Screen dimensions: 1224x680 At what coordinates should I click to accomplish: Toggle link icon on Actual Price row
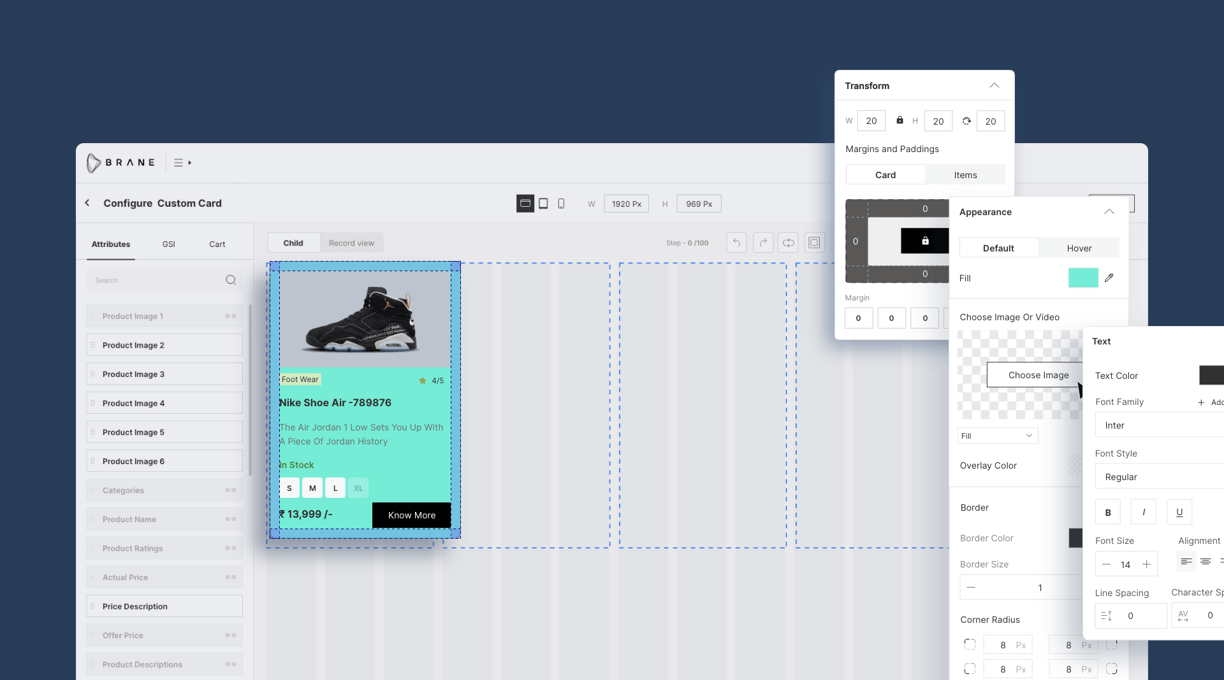point(231,577)
